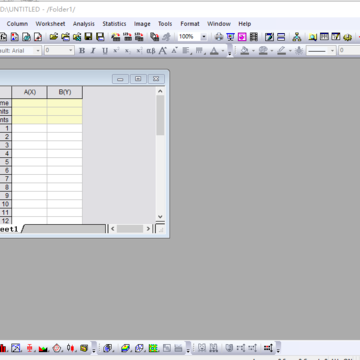Click the contour plot icon in bottom toolbar
360x360 pixels.
tap(153, 348)
